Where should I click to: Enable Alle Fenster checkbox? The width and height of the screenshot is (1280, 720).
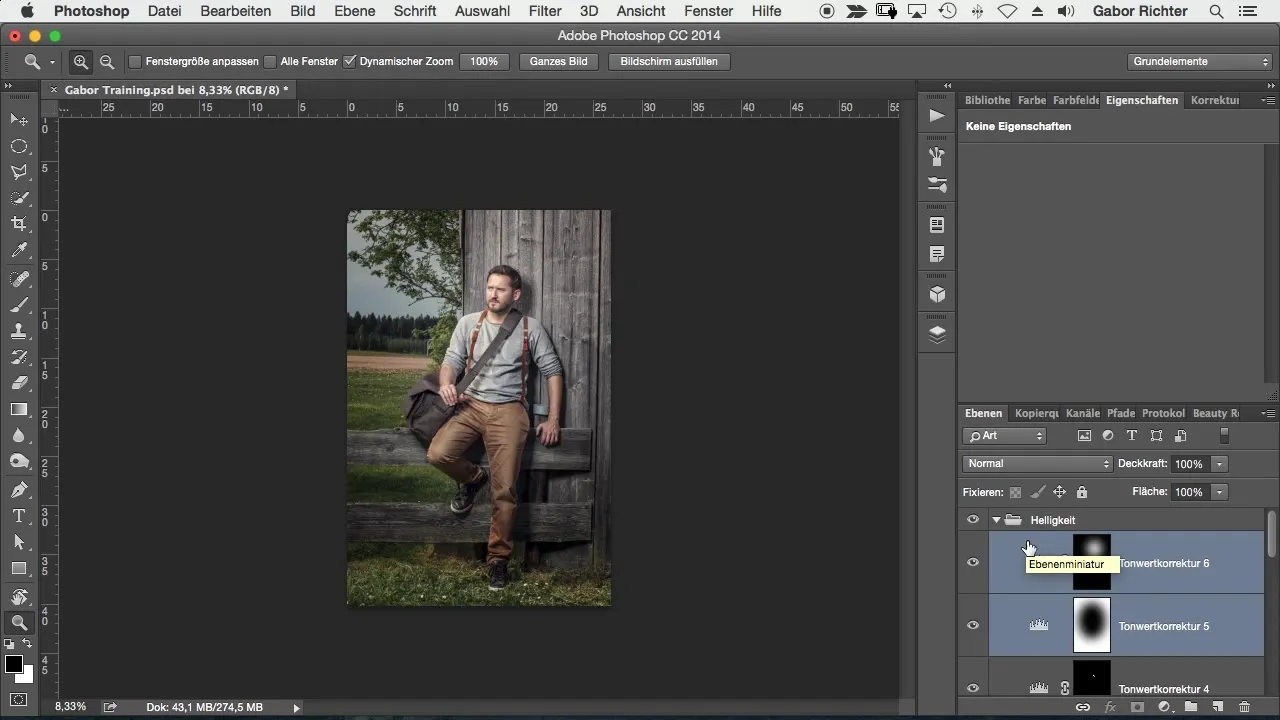(270, 61)
